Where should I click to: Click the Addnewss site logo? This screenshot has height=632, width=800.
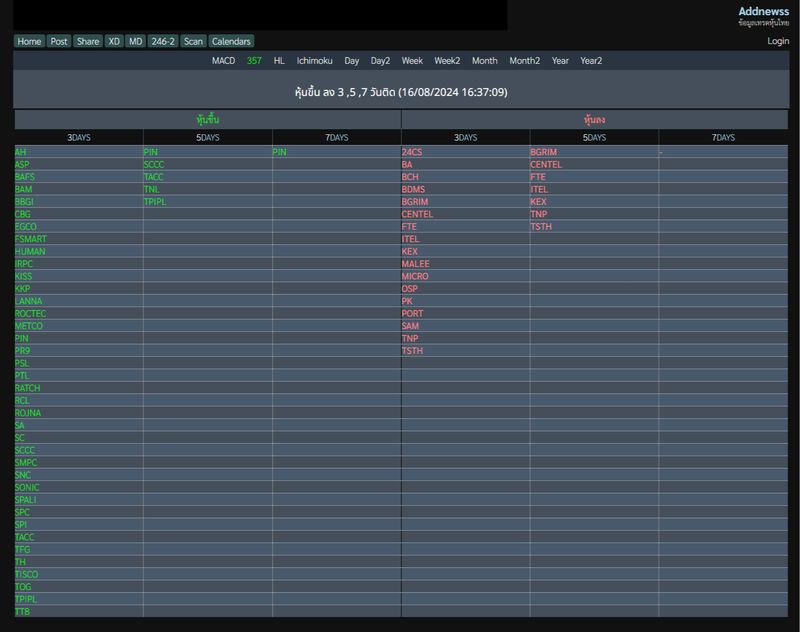tap(763, 11)
